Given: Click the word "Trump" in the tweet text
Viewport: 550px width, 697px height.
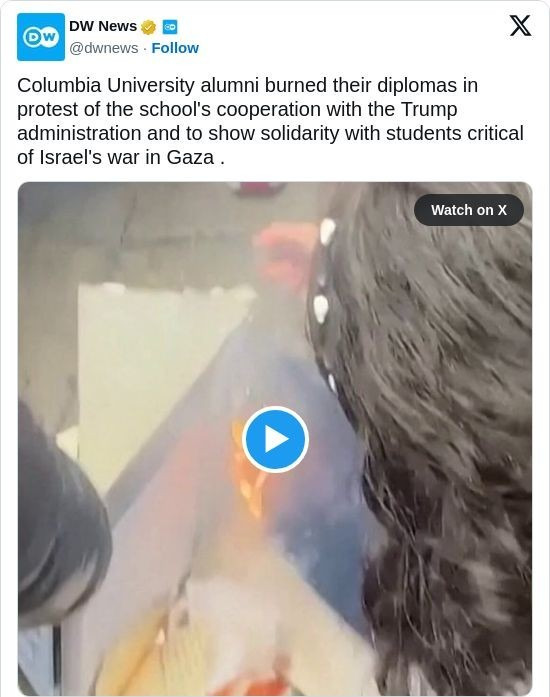Looking at the screenshot, I should (x=429, y=109).
